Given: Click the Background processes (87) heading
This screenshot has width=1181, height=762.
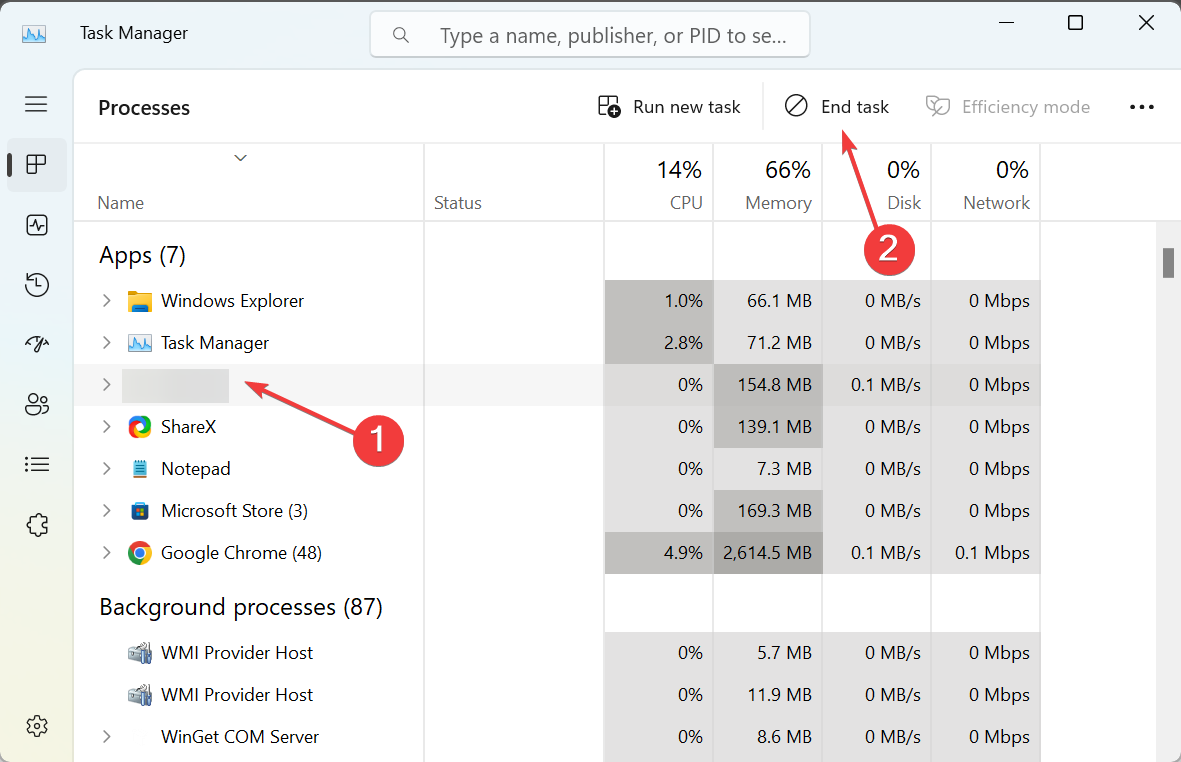Looking at the screenshot, I should coord(241,607).
